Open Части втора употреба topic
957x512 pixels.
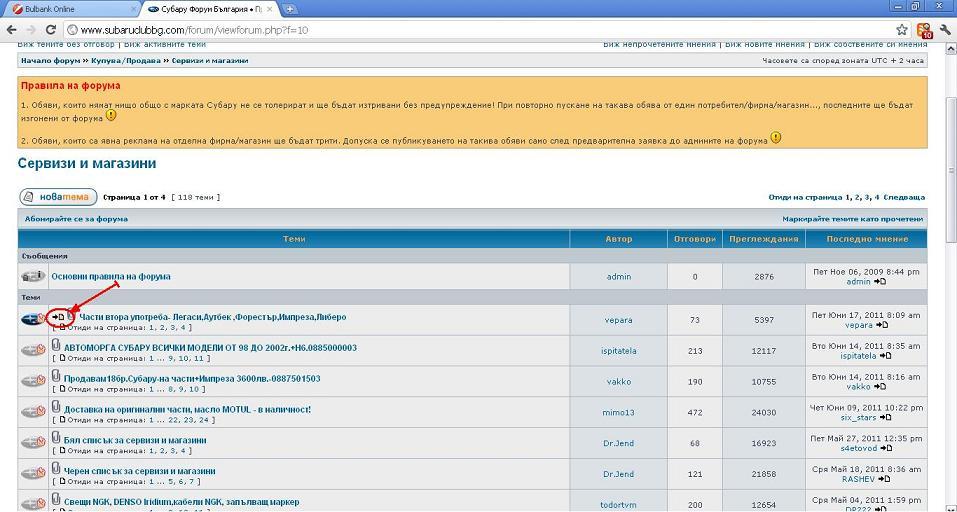(x=213, y=317)
